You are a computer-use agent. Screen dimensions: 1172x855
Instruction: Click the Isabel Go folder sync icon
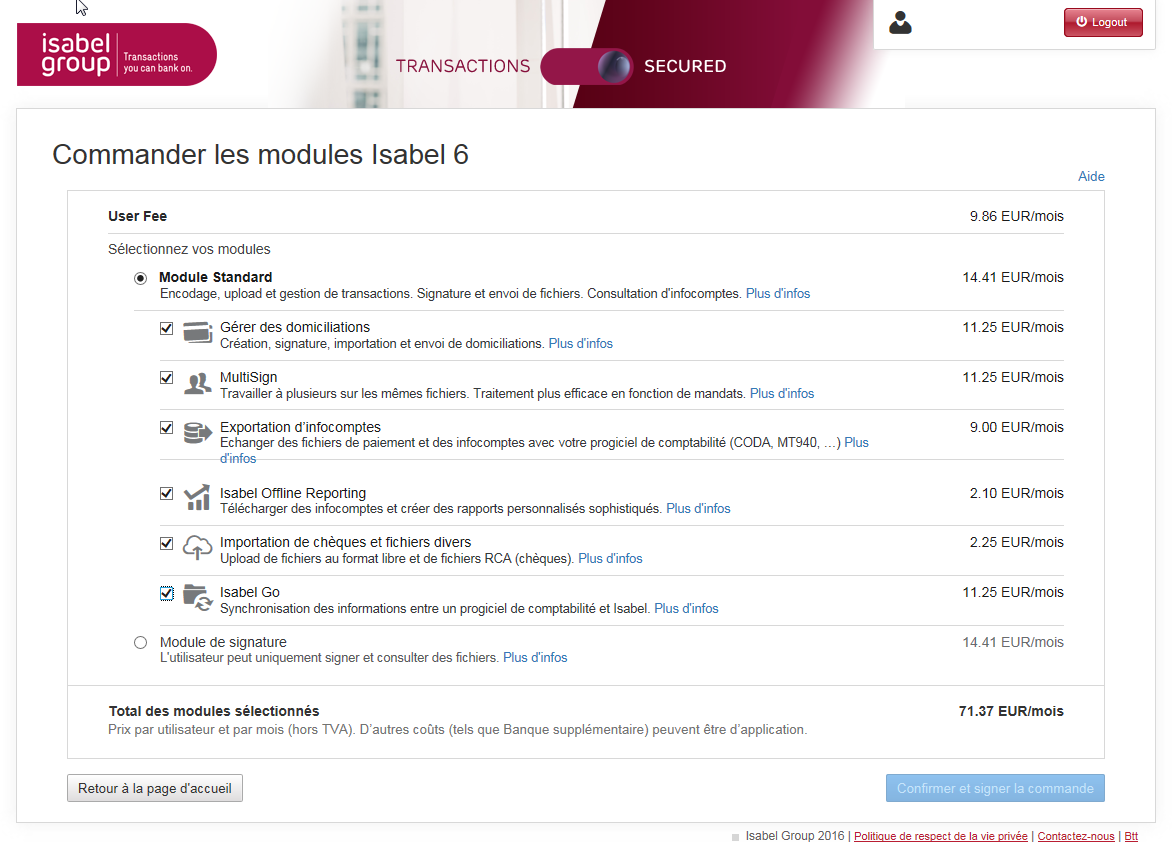(198, 598)
